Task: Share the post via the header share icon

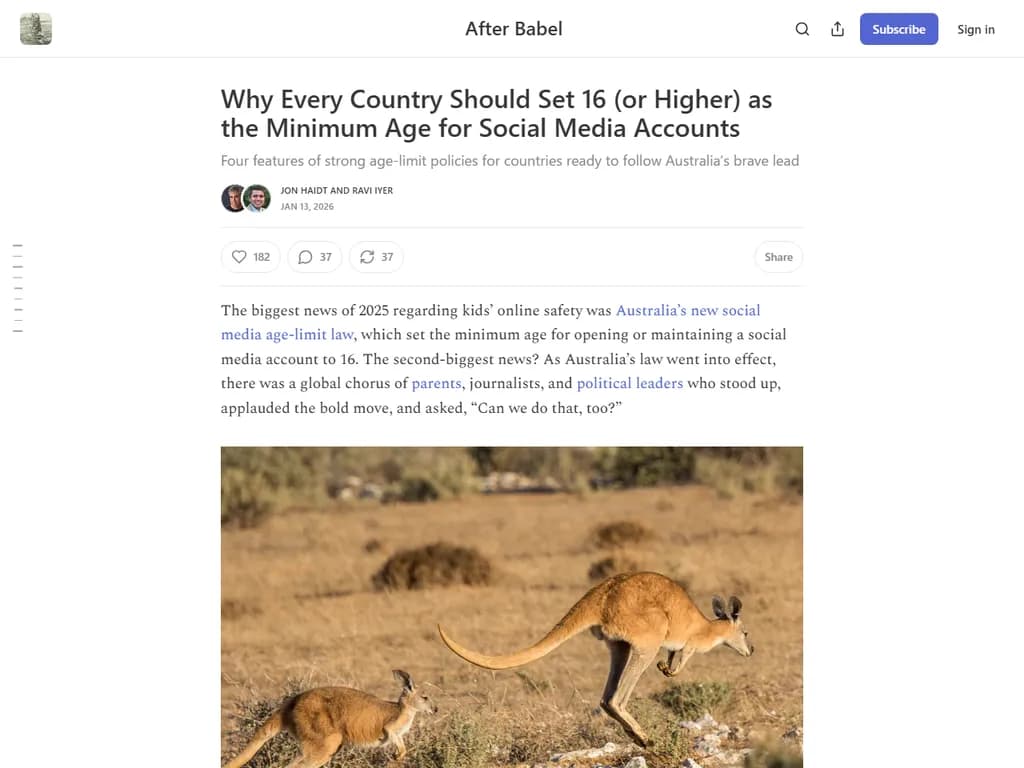Action: point(838,29)
